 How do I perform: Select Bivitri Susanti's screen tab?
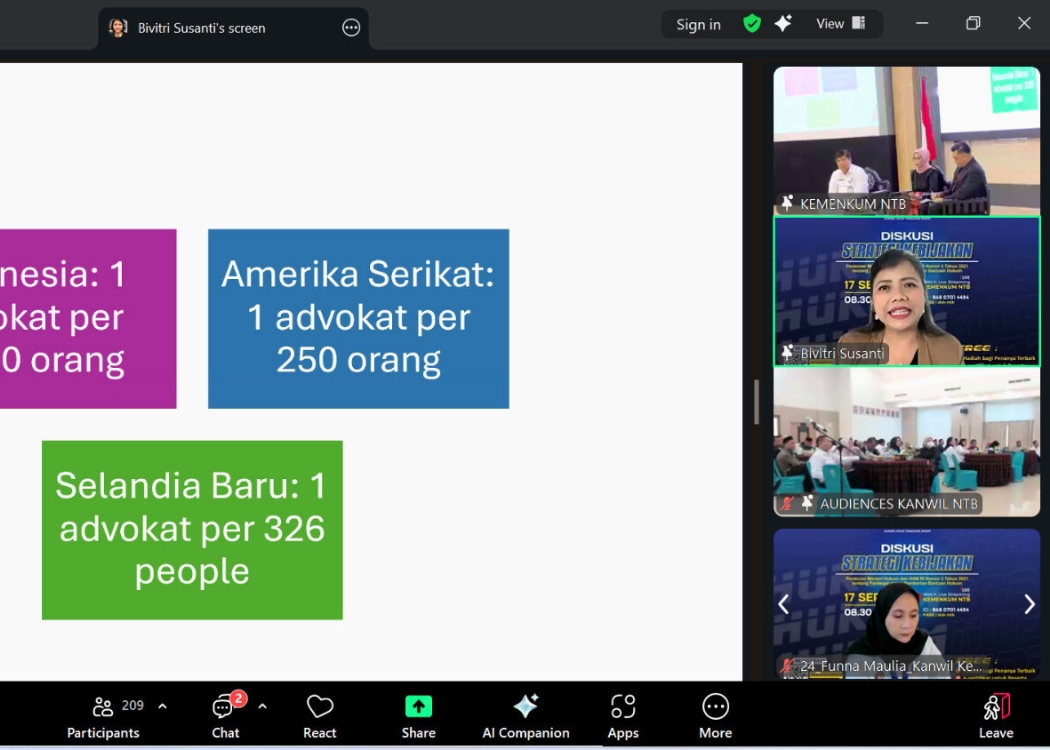[x=200, y=28]
